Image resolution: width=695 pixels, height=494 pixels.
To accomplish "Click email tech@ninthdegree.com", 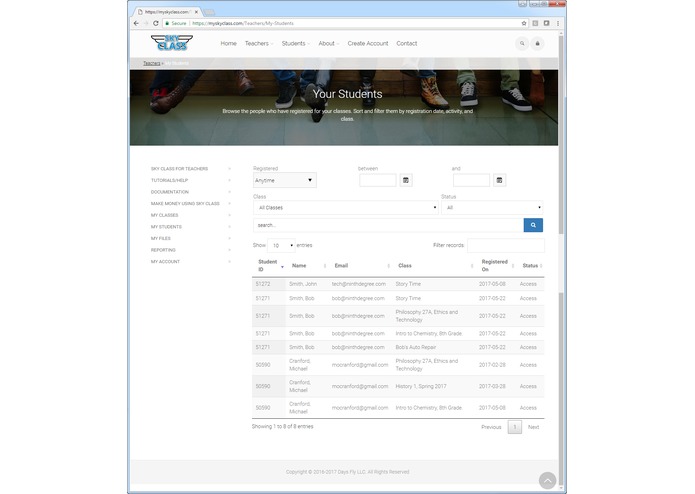I will [x=359, y=284].
